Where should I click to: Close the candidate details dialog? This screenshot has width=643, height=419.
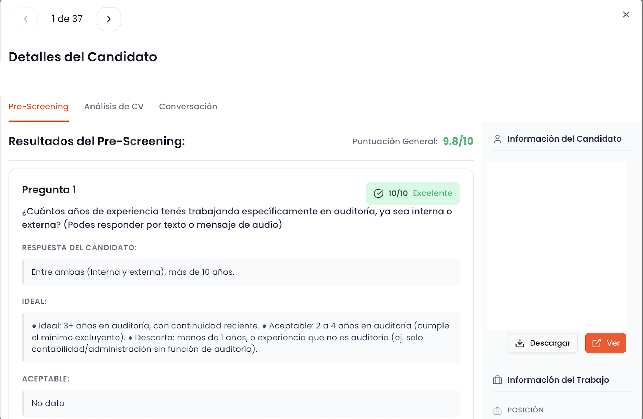[x=626, y=15]
